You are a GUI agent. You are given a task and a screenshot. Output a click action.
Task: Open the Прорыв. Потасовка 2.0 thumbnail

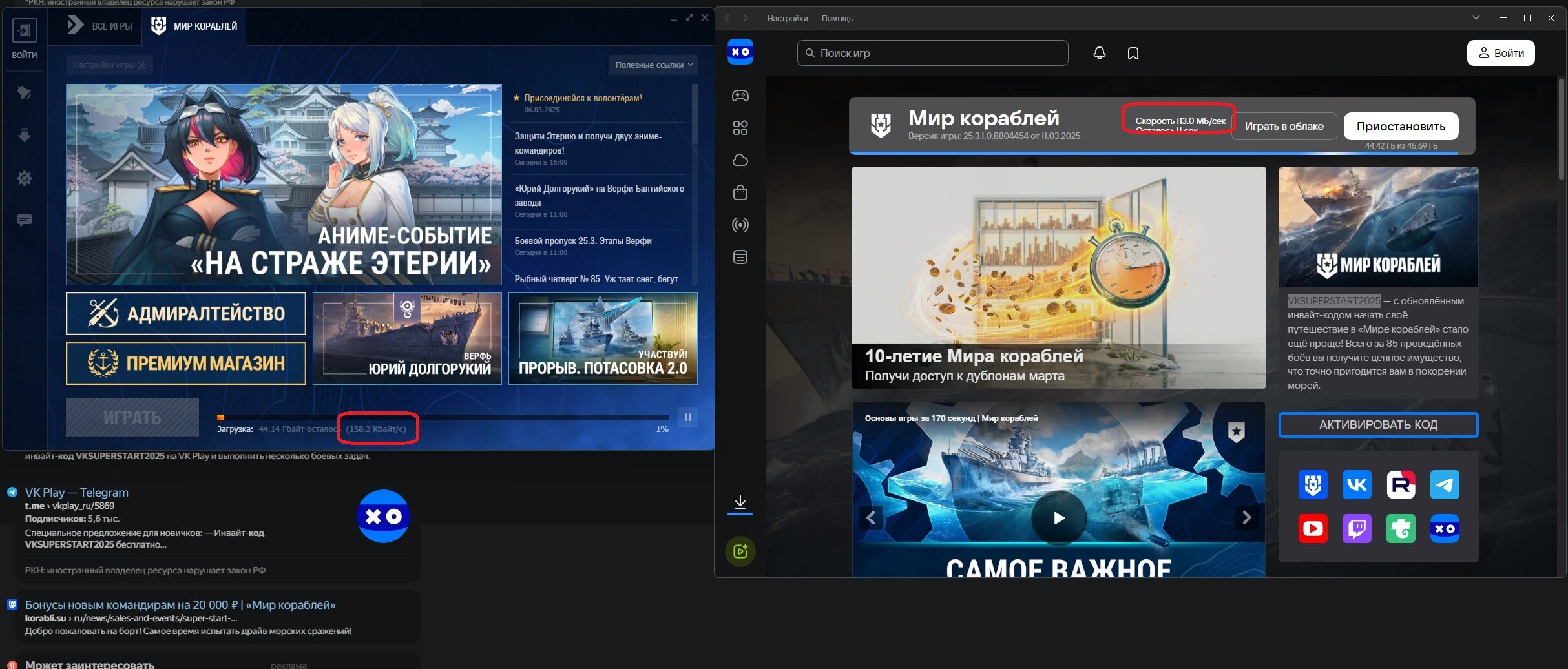click(x=603, y=338)
